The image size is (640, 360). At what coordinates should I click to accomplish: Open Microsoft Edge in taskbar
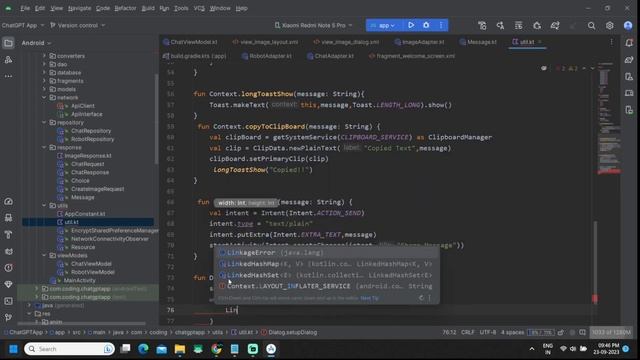click(143, 349)
